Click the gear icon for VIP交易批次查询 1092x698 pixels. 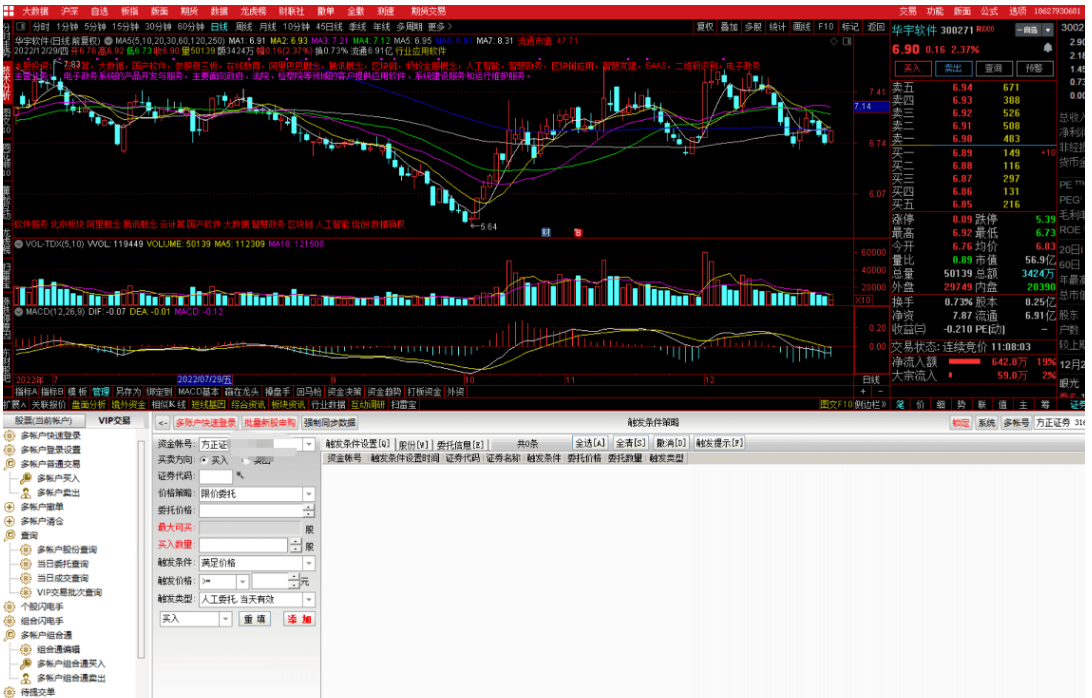[26, 592]
